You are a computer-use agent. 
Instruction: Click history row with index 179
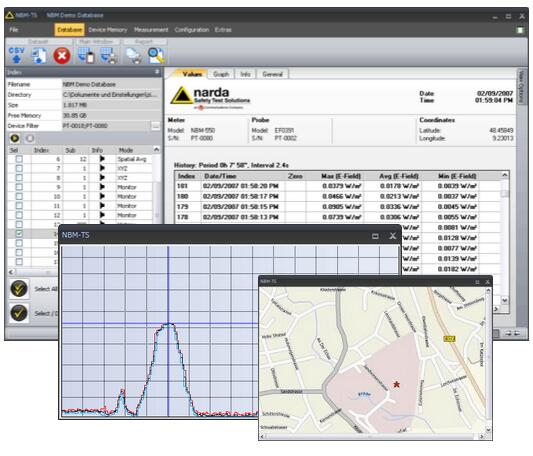(338, 207)
